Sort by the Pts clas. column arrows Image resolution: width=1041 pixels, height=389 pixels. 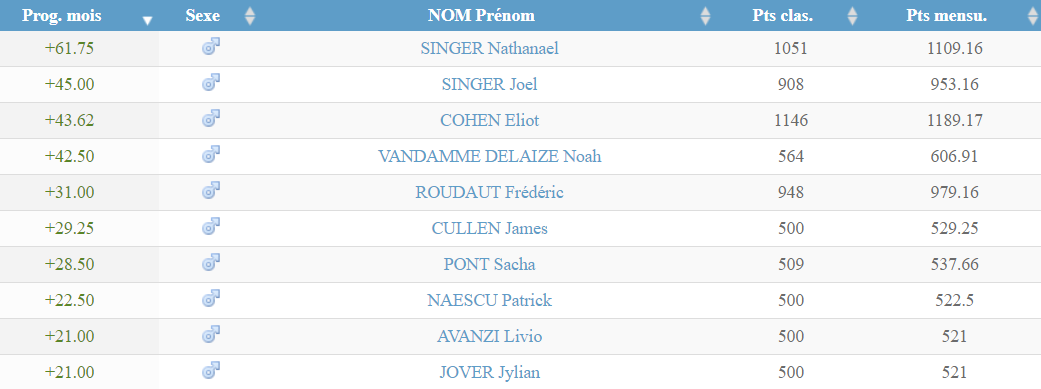click(852, 16)
